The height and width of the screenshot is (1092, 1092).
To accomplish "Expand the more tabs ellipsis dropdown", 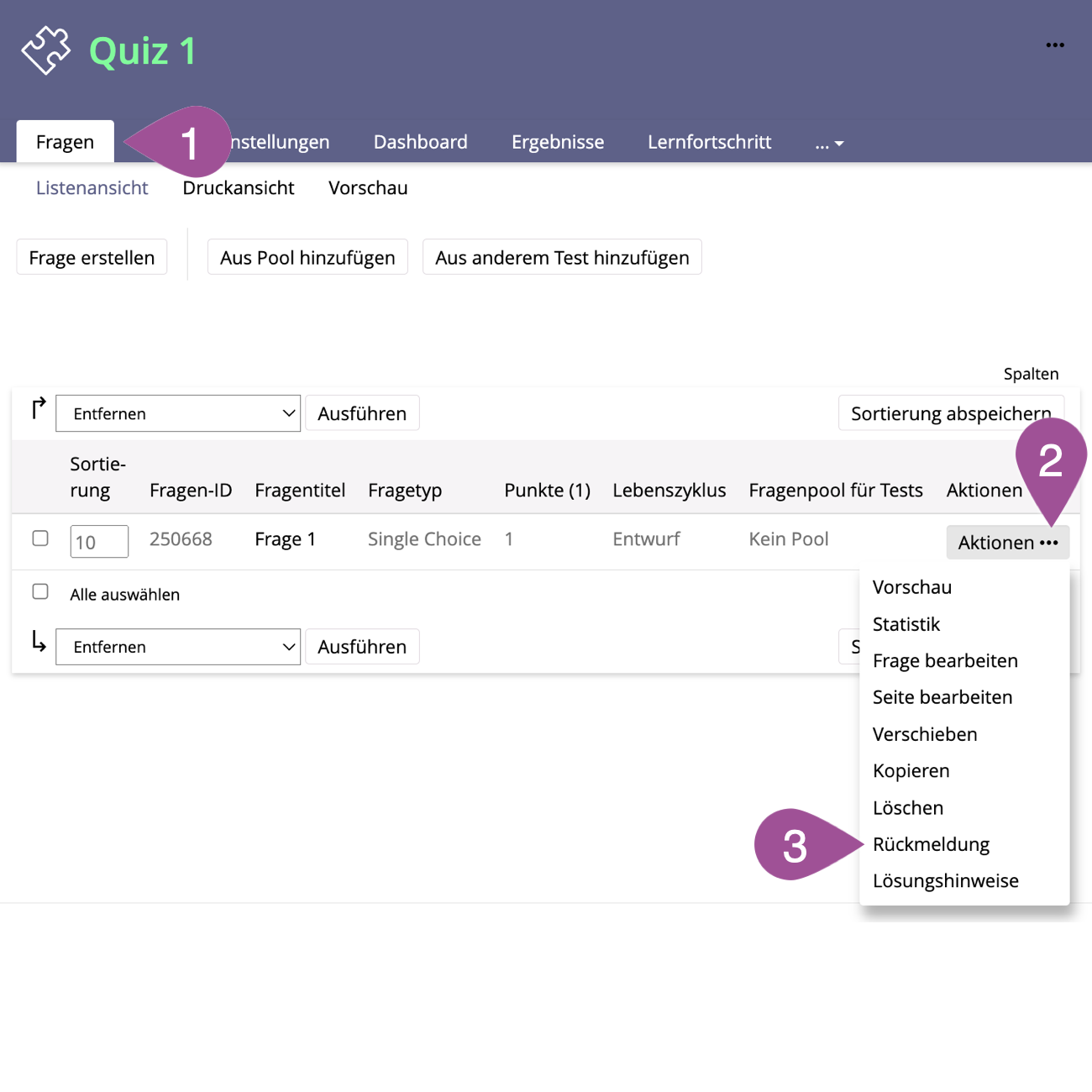I will point(829,144).
